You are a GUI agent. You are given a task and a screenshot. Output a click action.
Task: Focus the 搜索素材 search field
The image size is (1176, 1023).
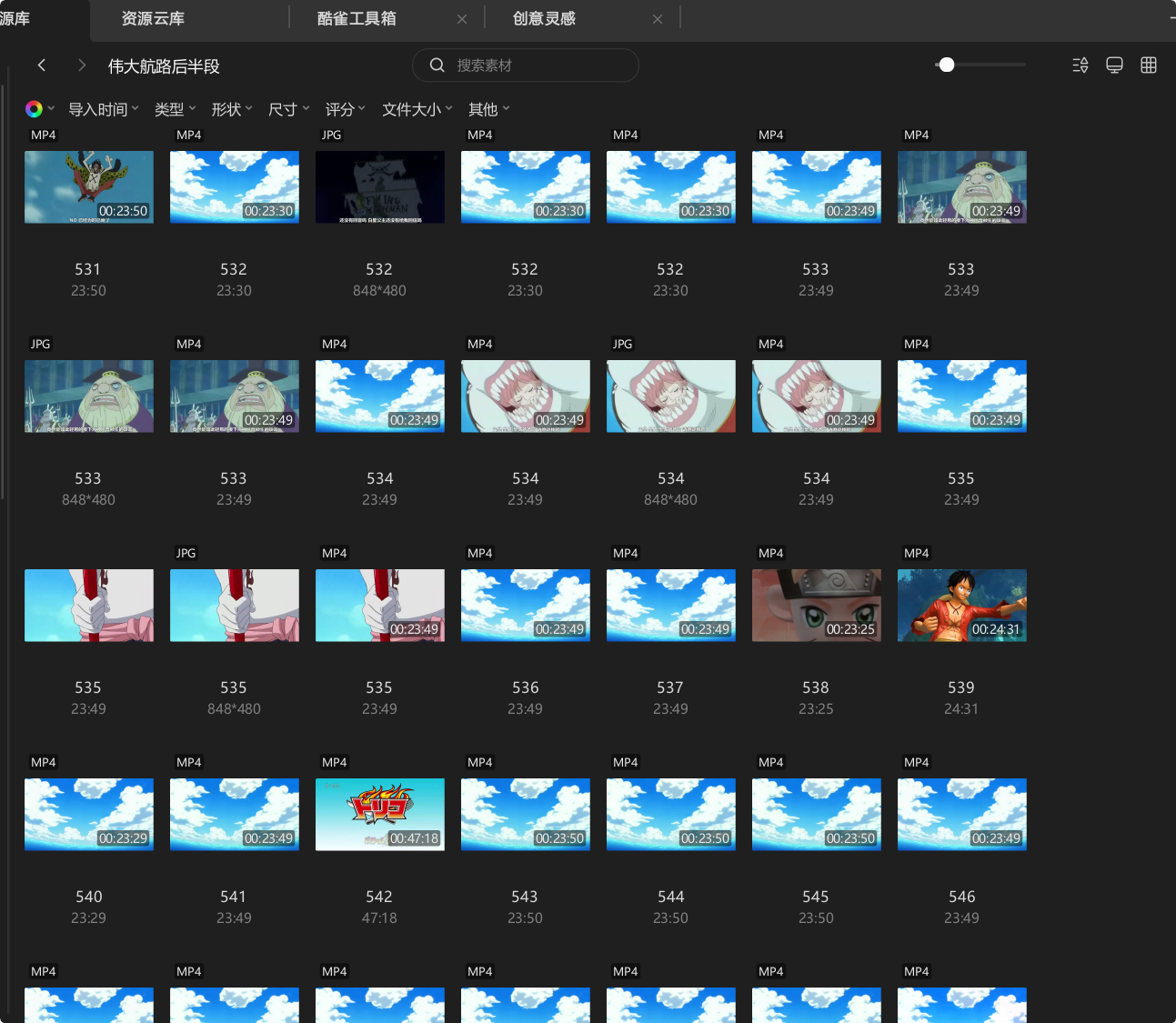point(526,65)
